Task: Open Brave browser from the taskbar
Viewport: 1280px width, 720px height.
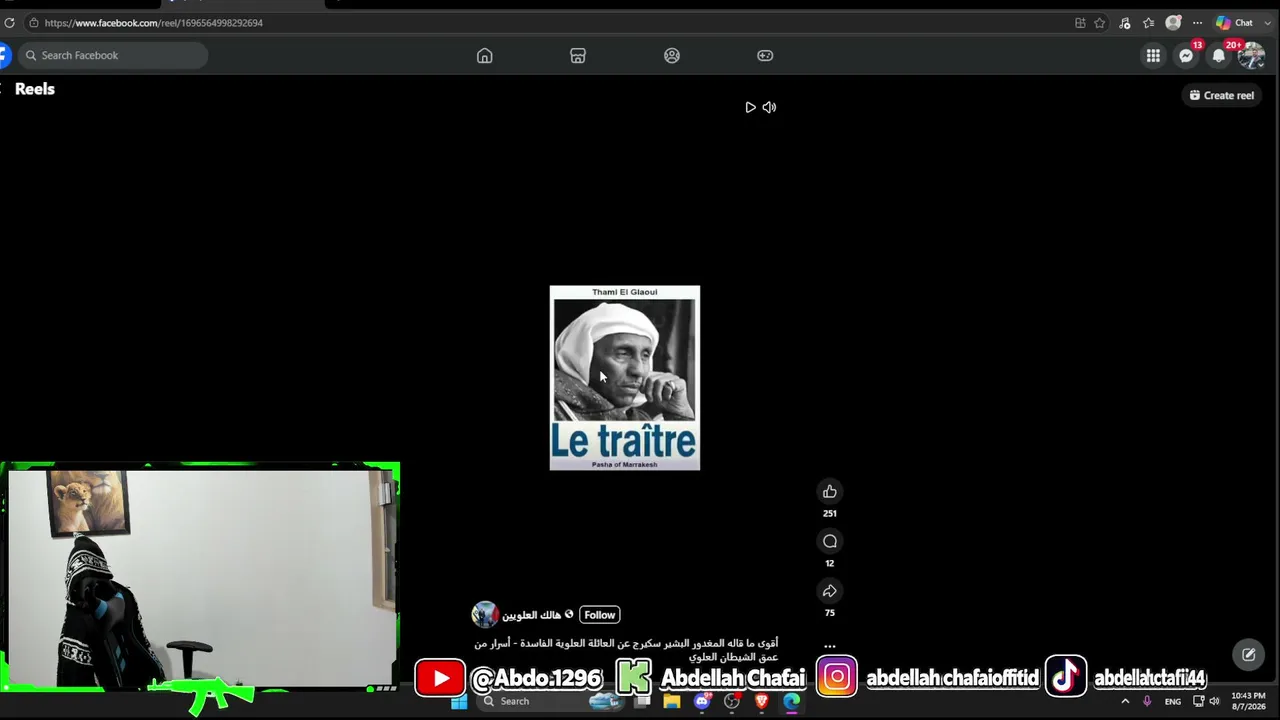Action: click(762, 702)
